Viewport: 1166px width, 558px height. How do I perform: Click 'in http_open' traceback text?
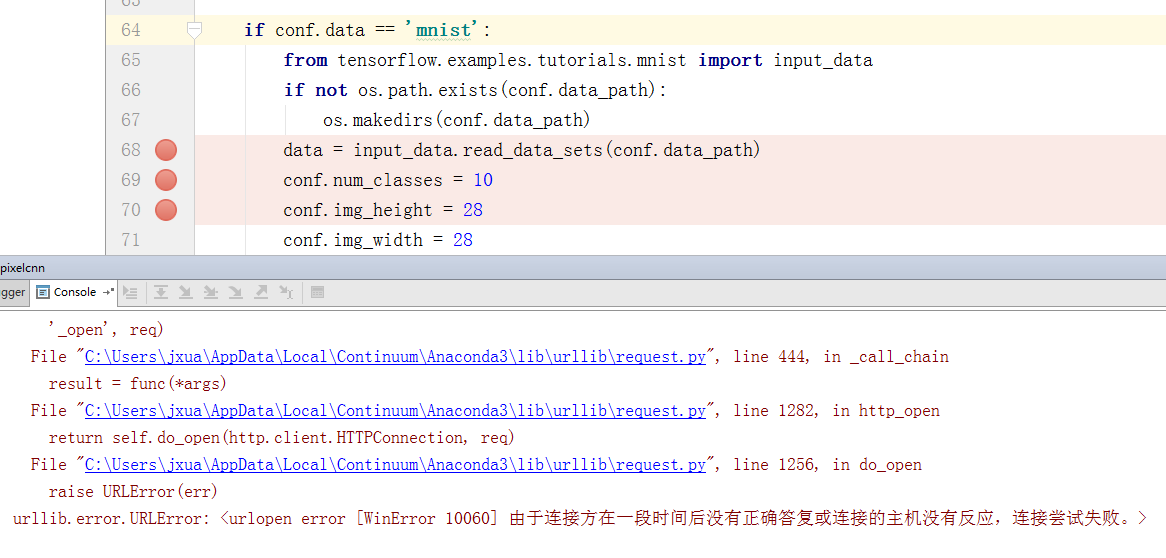click(886, 411)
